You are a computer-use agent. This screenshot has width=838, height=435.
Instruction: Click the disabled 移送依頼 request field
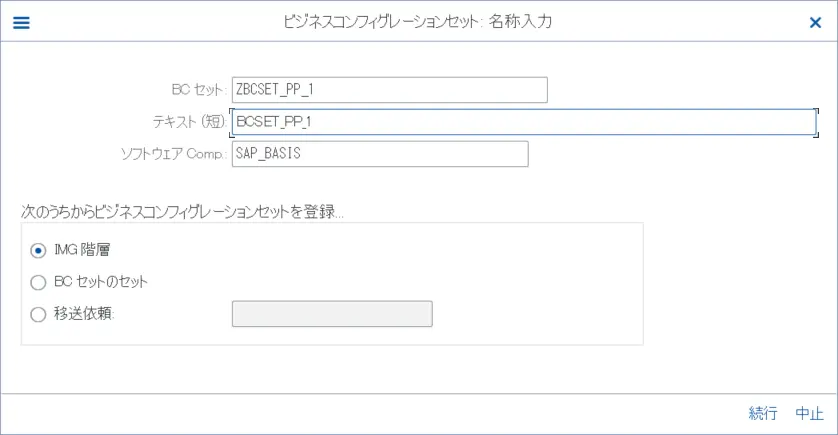pos(332,314)
